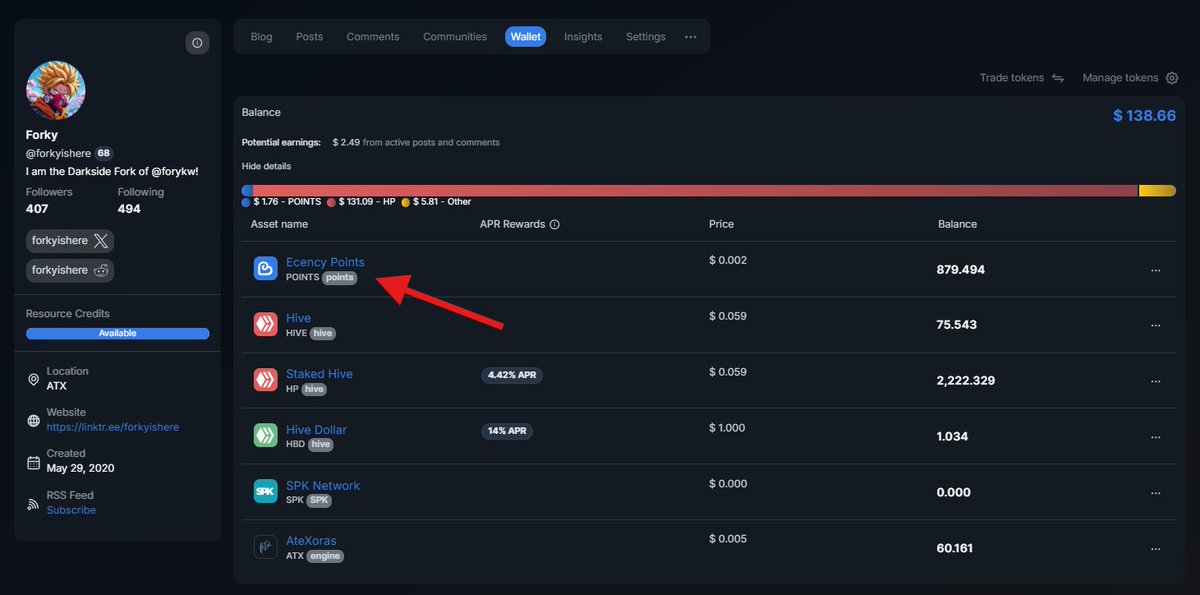
Task: Expand the more tabs ellipsis menu
Action: [691, 37]
